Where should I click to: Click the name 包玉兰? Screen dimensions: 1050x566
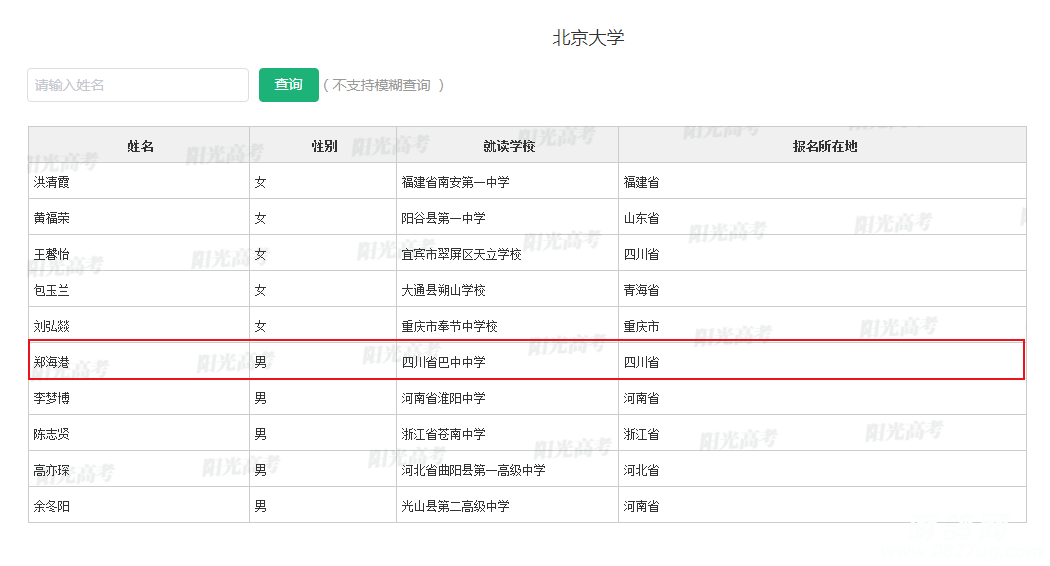coord(52,290)
